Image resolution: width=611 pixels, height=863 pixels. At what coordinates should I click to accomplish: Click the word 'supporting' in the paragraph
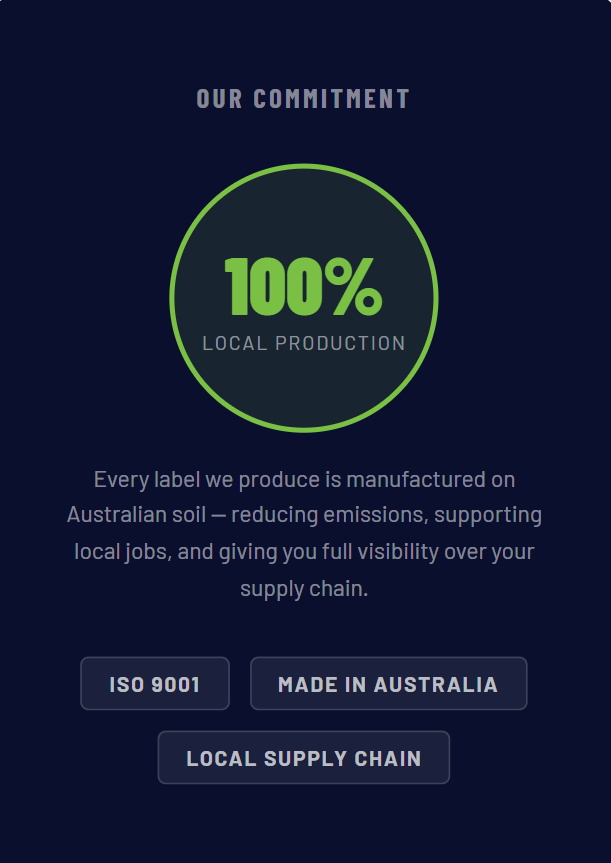coord(488,516)
